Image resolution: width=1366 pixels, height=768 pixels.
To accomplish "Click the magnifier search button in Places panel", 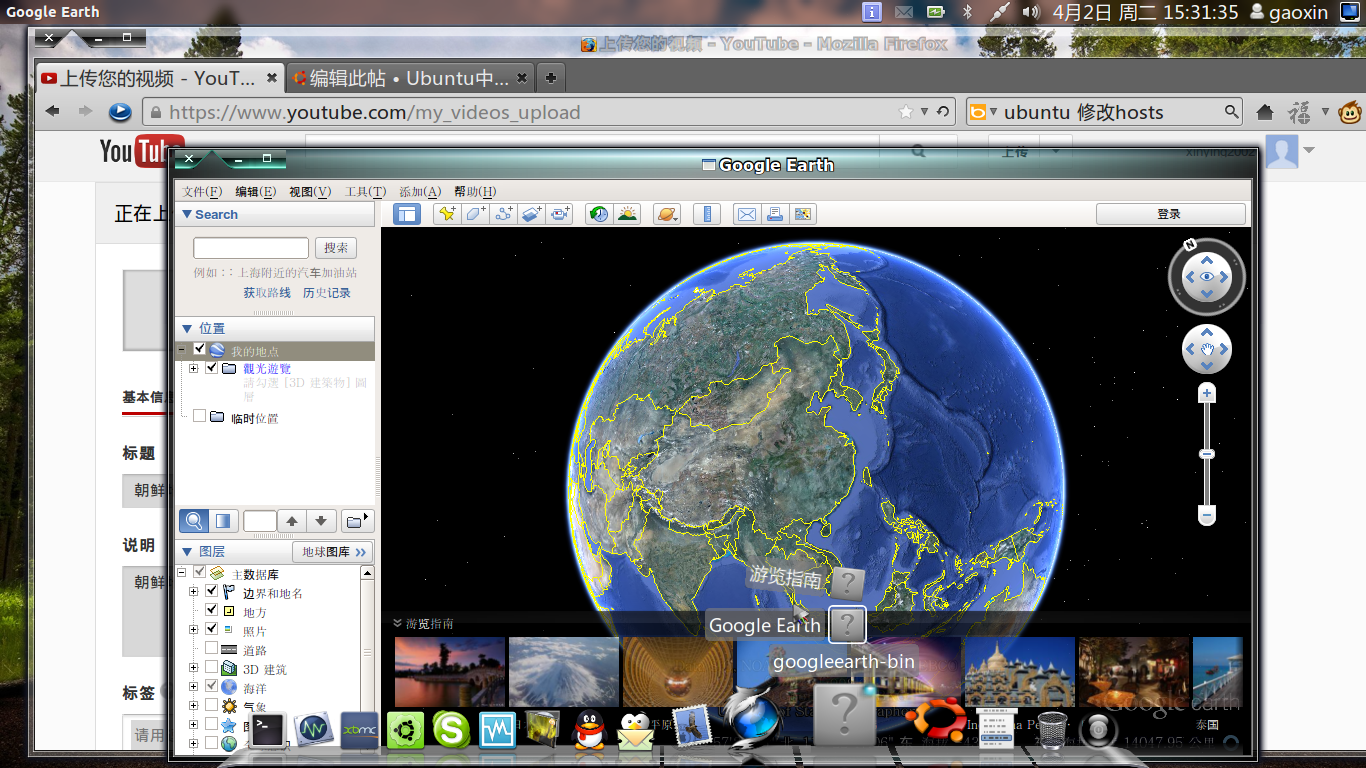I will (194, 521).
